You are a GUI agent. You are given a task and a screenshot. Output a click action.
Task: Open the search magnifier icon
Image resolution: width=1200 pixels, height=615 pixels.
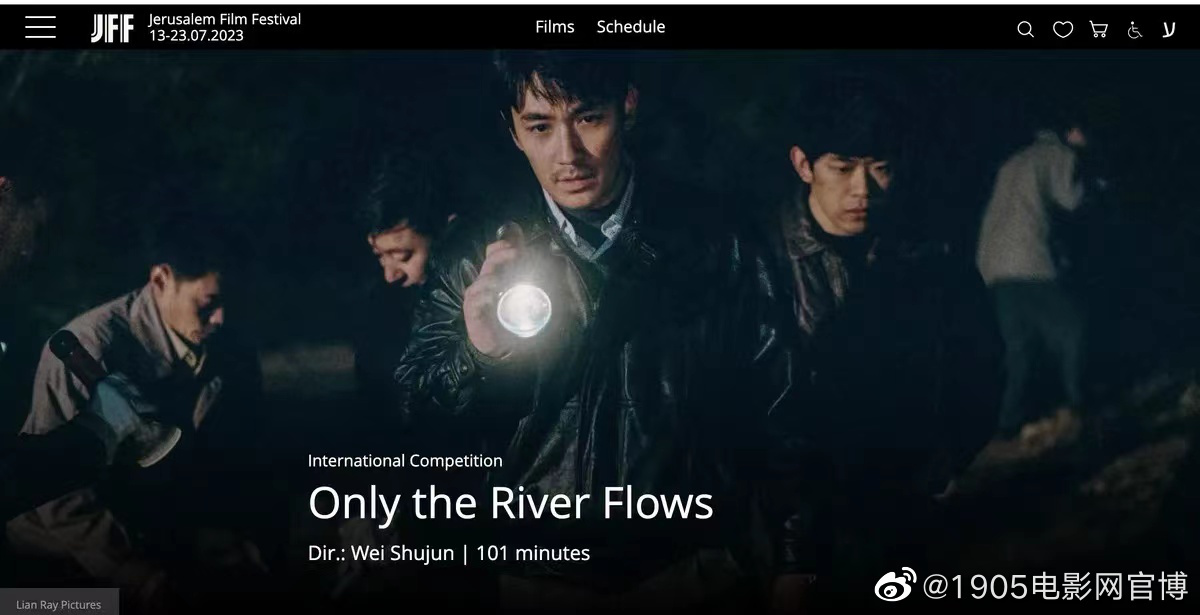[1025, 29]
